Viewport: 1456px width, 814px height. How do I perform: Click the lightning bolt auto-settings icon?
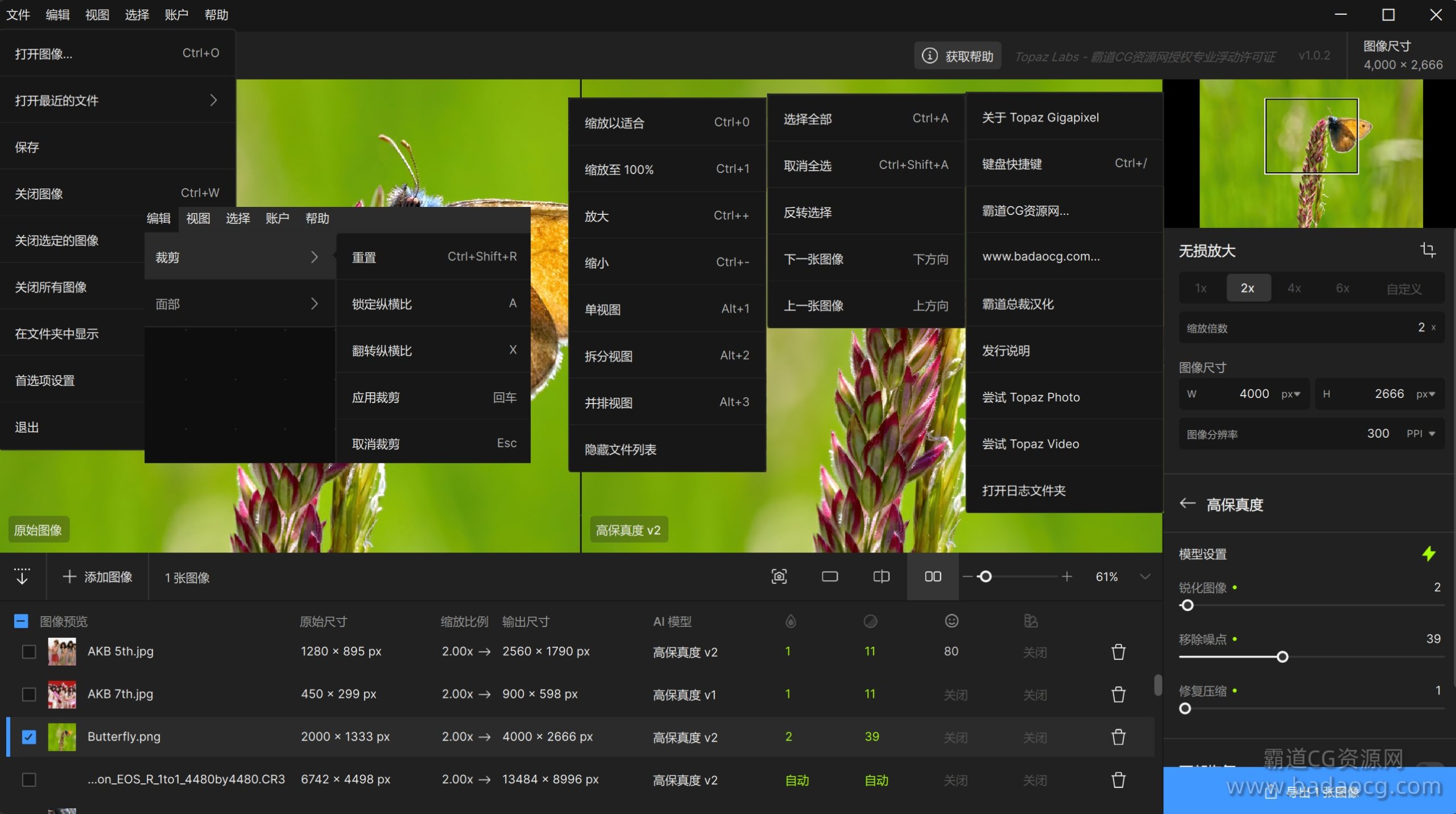tap(1429, 554)
